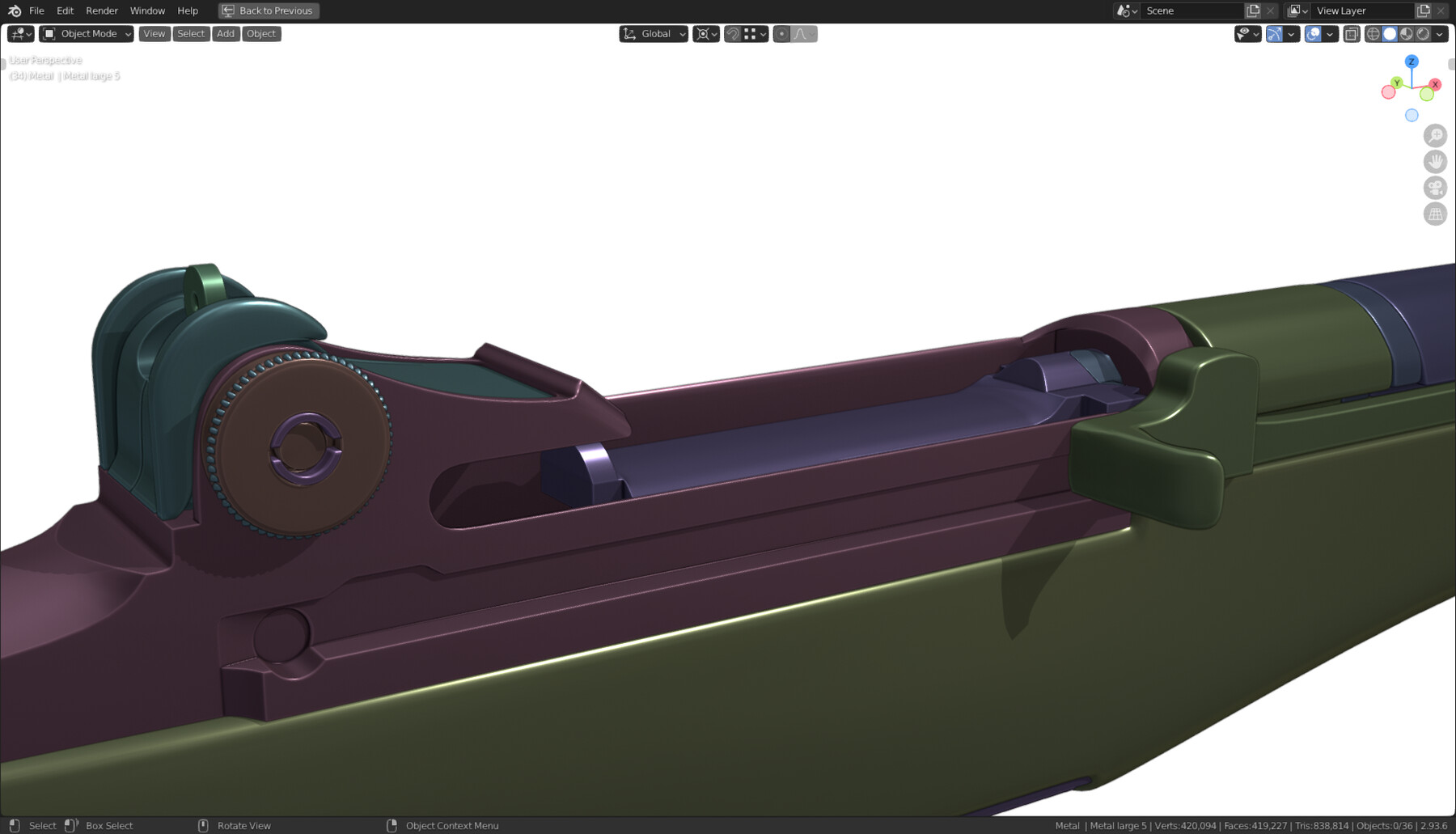Image resolution: width=1456 pixels, height=834 pixels.
Task: Toggle viewport overlays on or off
Action: click(x=1314, y=33)
